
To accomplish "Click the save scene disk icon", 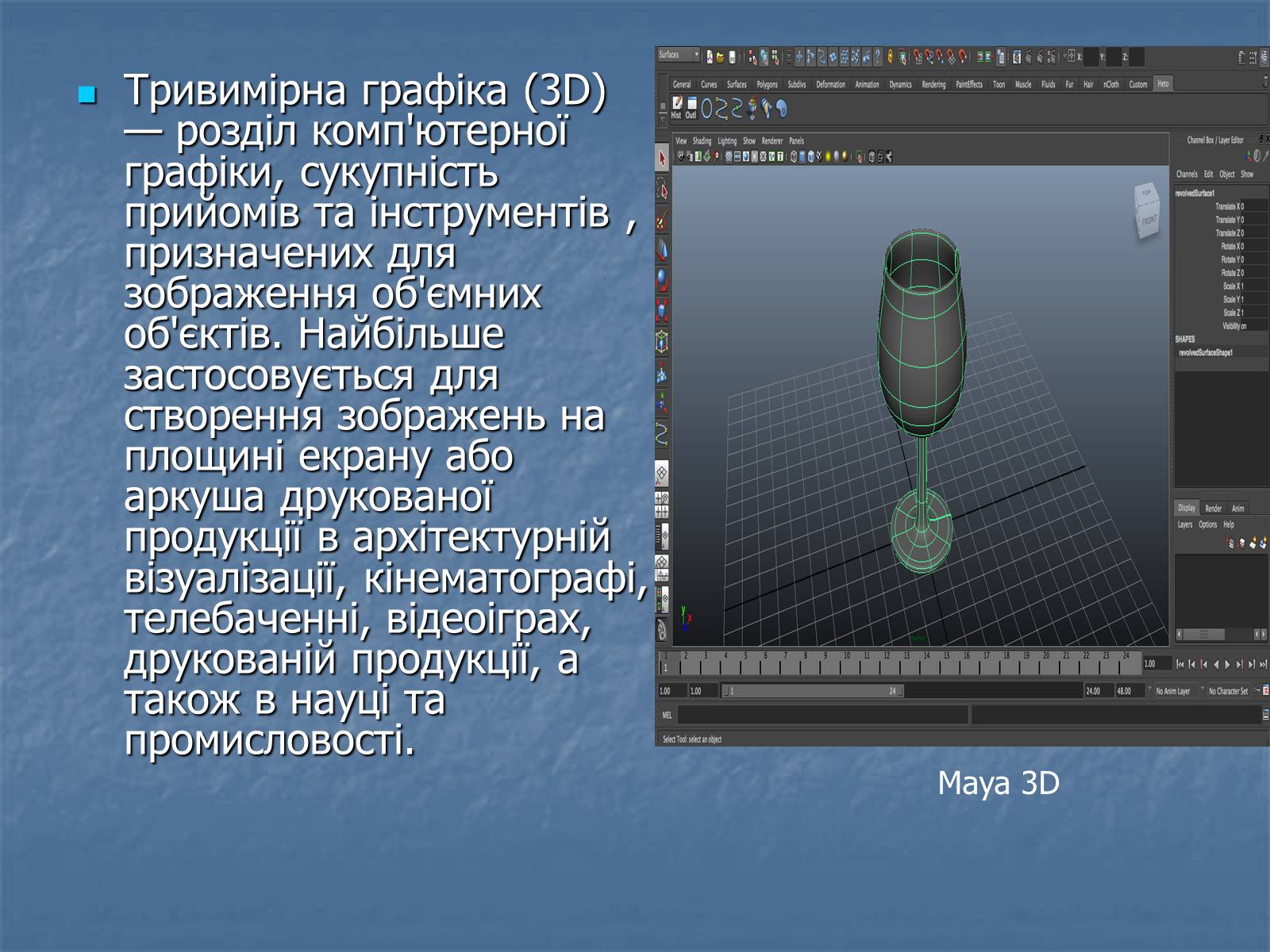I will [732, 56].
